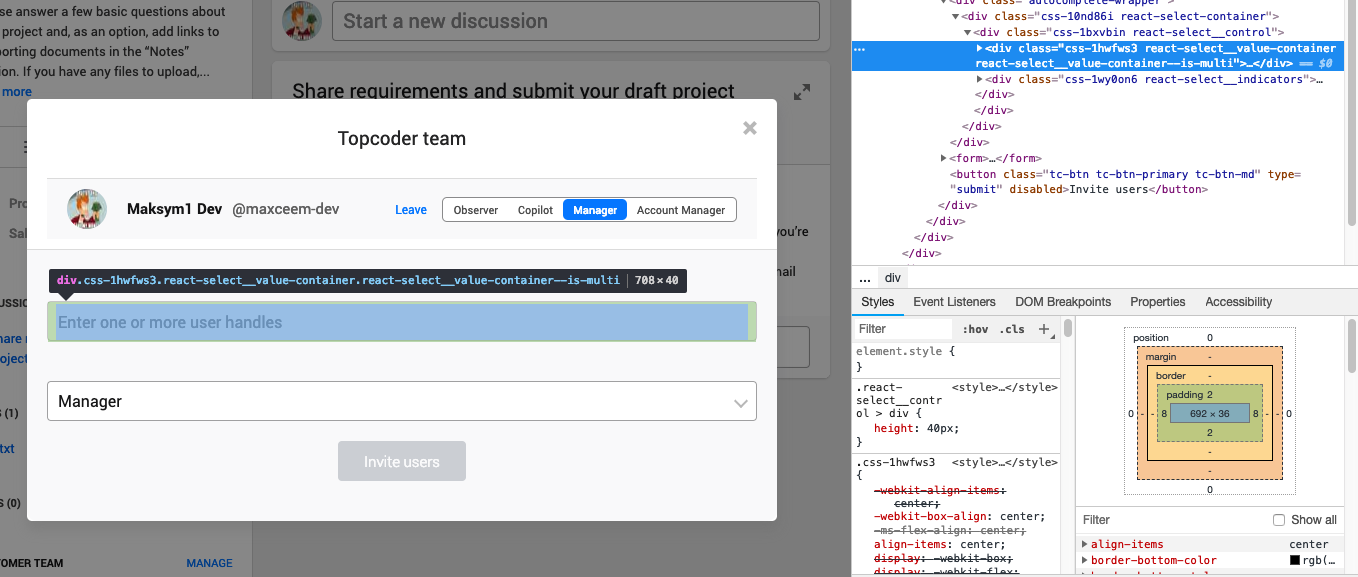
Task: Click the 692 × 36 content box in box model
Action: [1209, 413]
